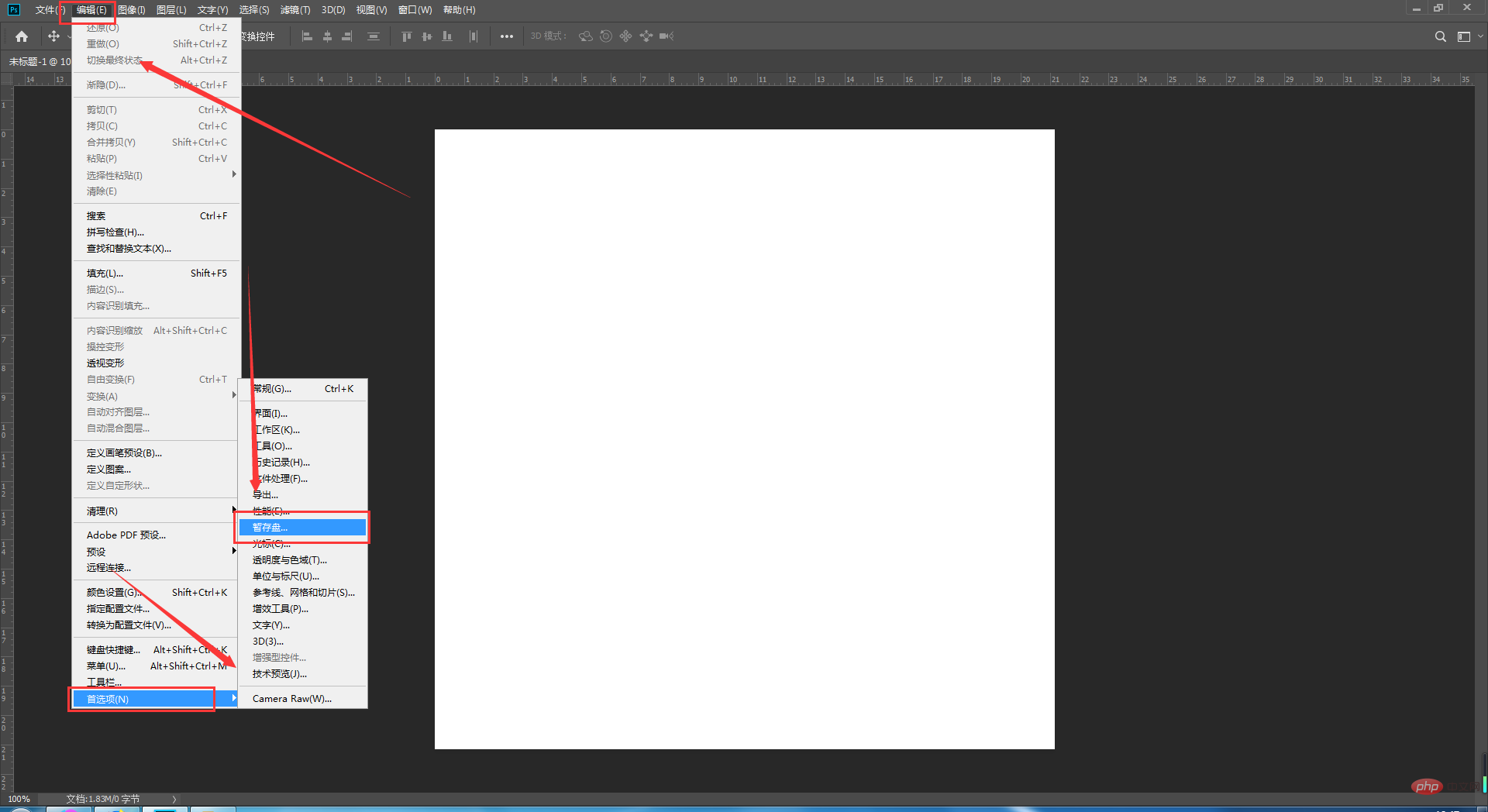This screenshot has width=1488, height=812.
Task: Choose Camera Raw(W)... submenu entry
Action: coord(302,699)
